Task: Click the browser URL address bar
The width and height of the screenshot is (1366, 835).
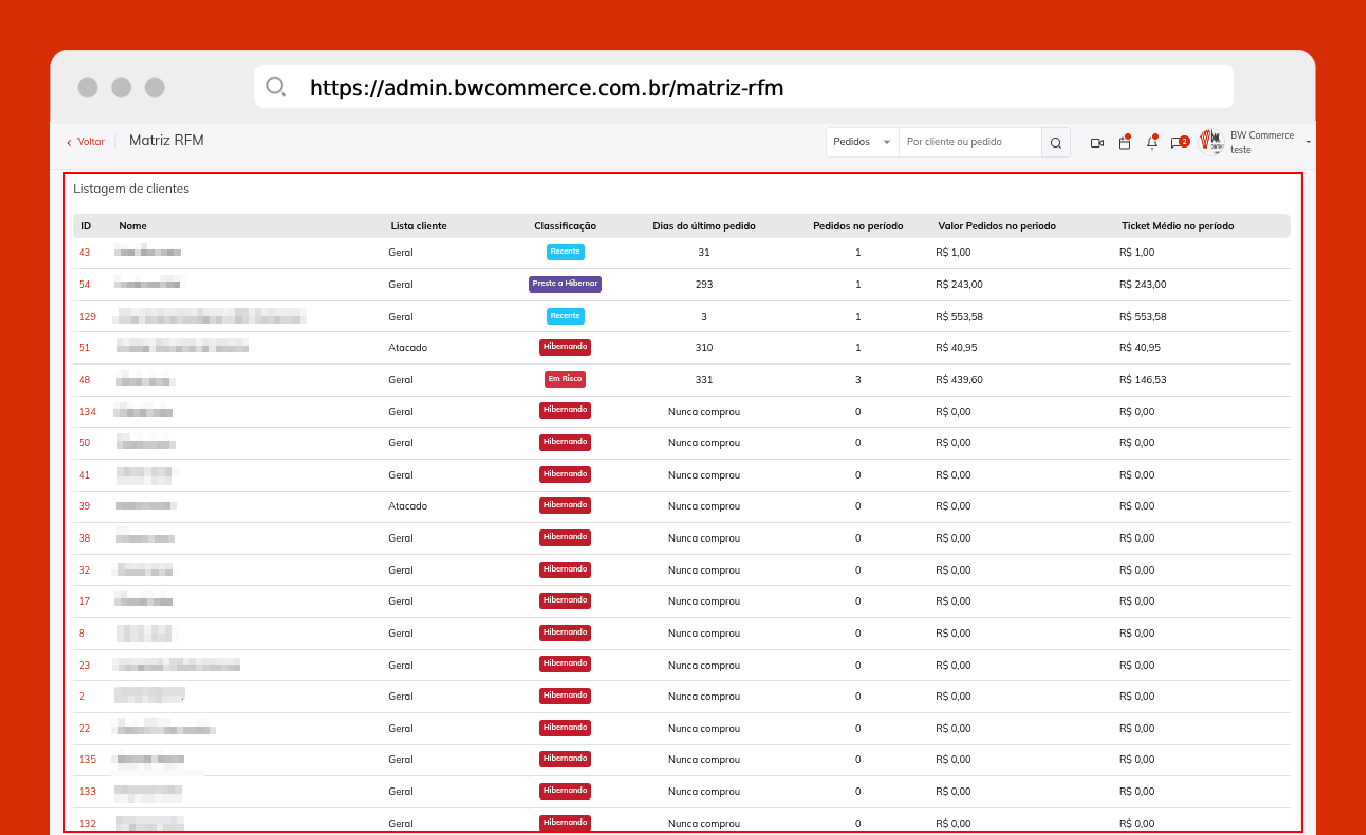Action: coord(744,87)
